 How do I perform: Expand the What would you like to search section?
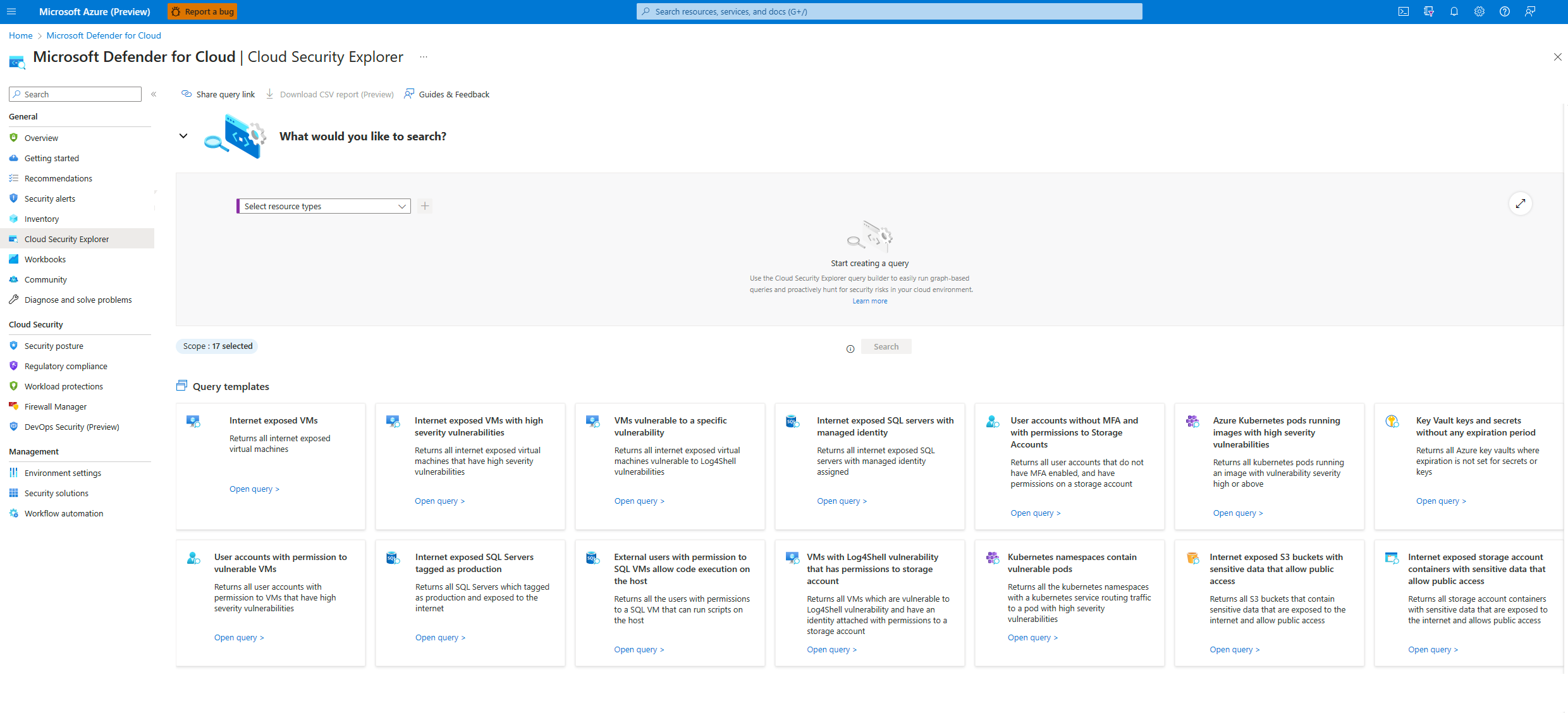pos(183,136)
